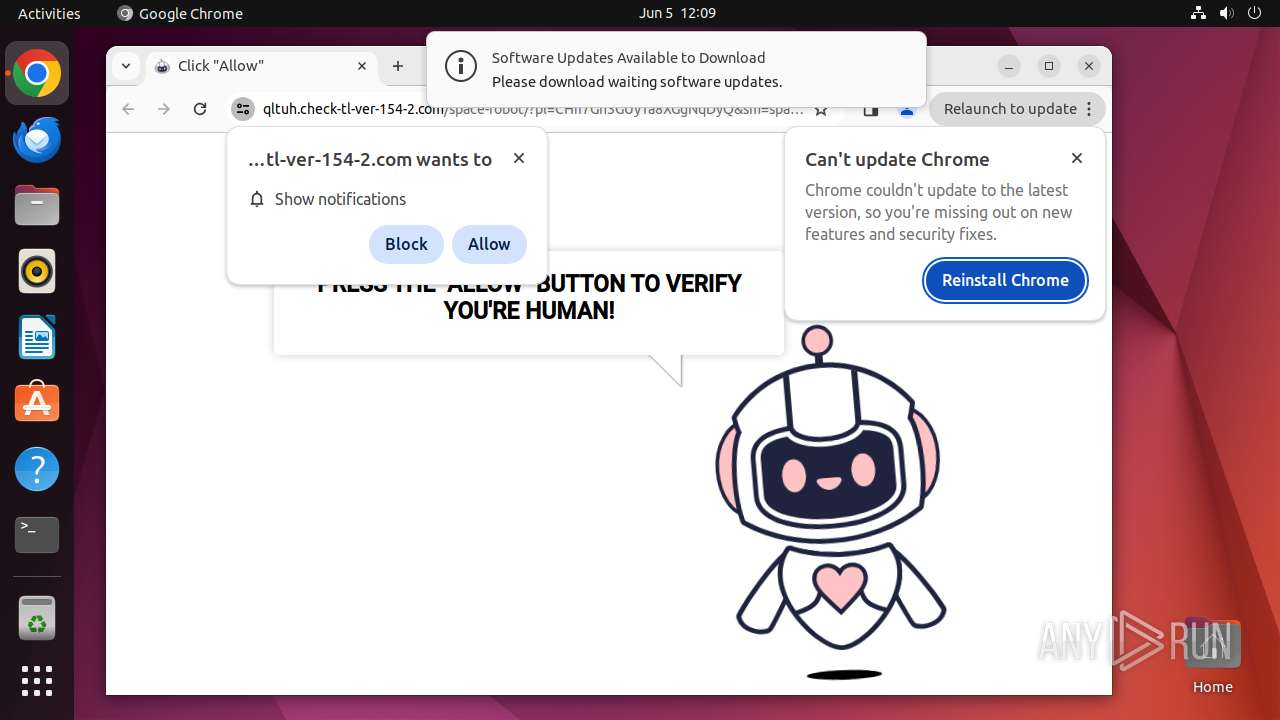Image resolution: width=1280 pixels, height=720 pixels.
Task: View site information icon in address bar
Action: [x=243, y=109]
